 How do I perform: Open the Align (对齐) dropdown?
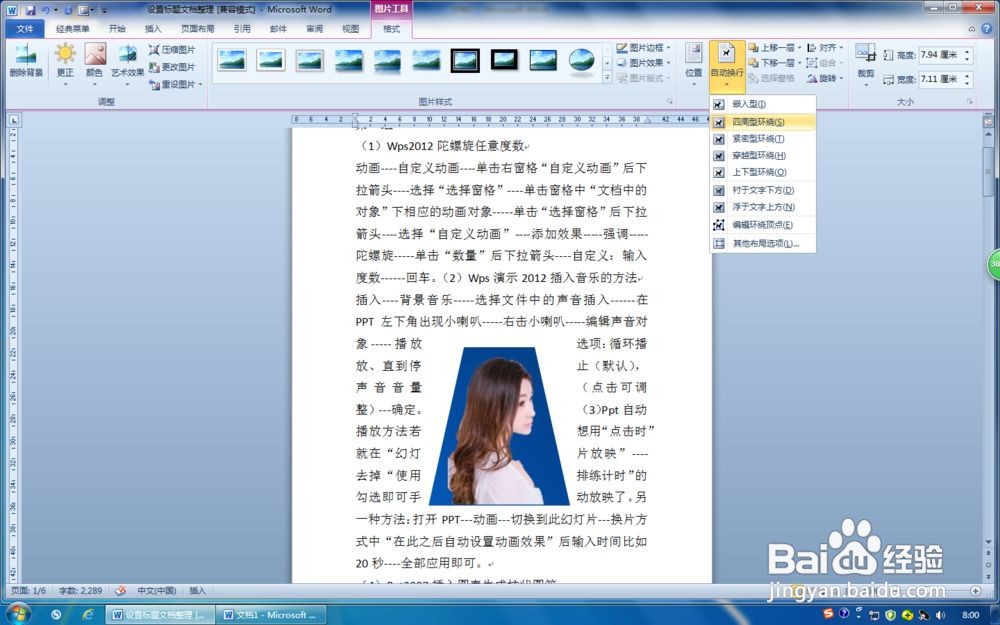coord(825,48)
